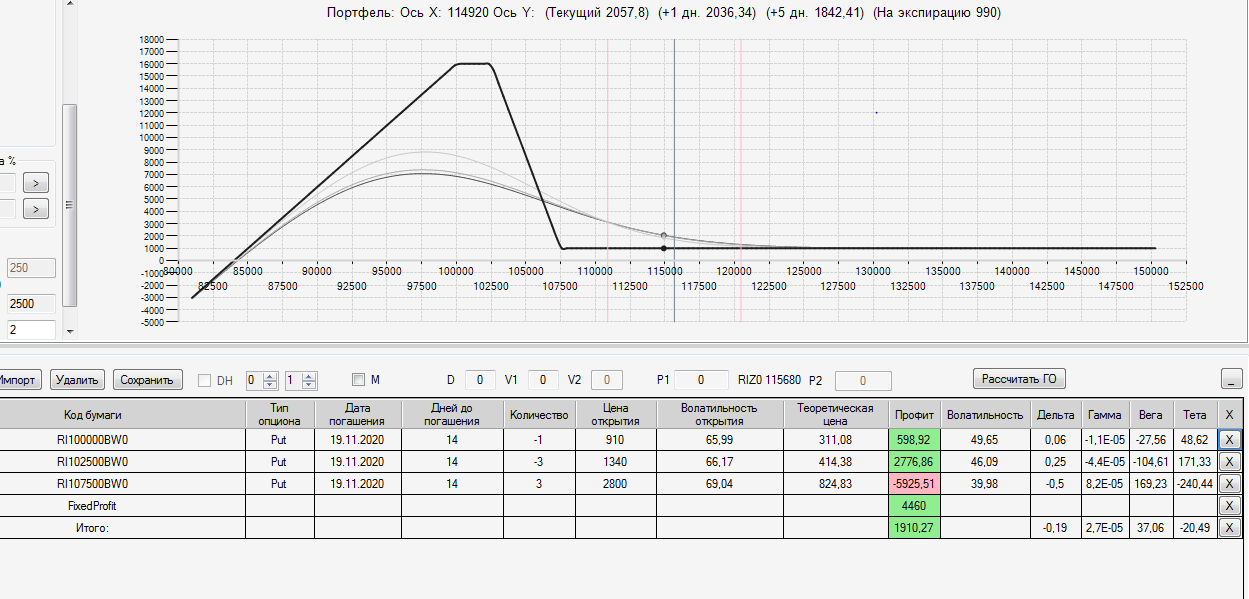Collapse the table panel with the underscore button
This screenshot has height=599, width=1249.
[x=1232, y=379]
